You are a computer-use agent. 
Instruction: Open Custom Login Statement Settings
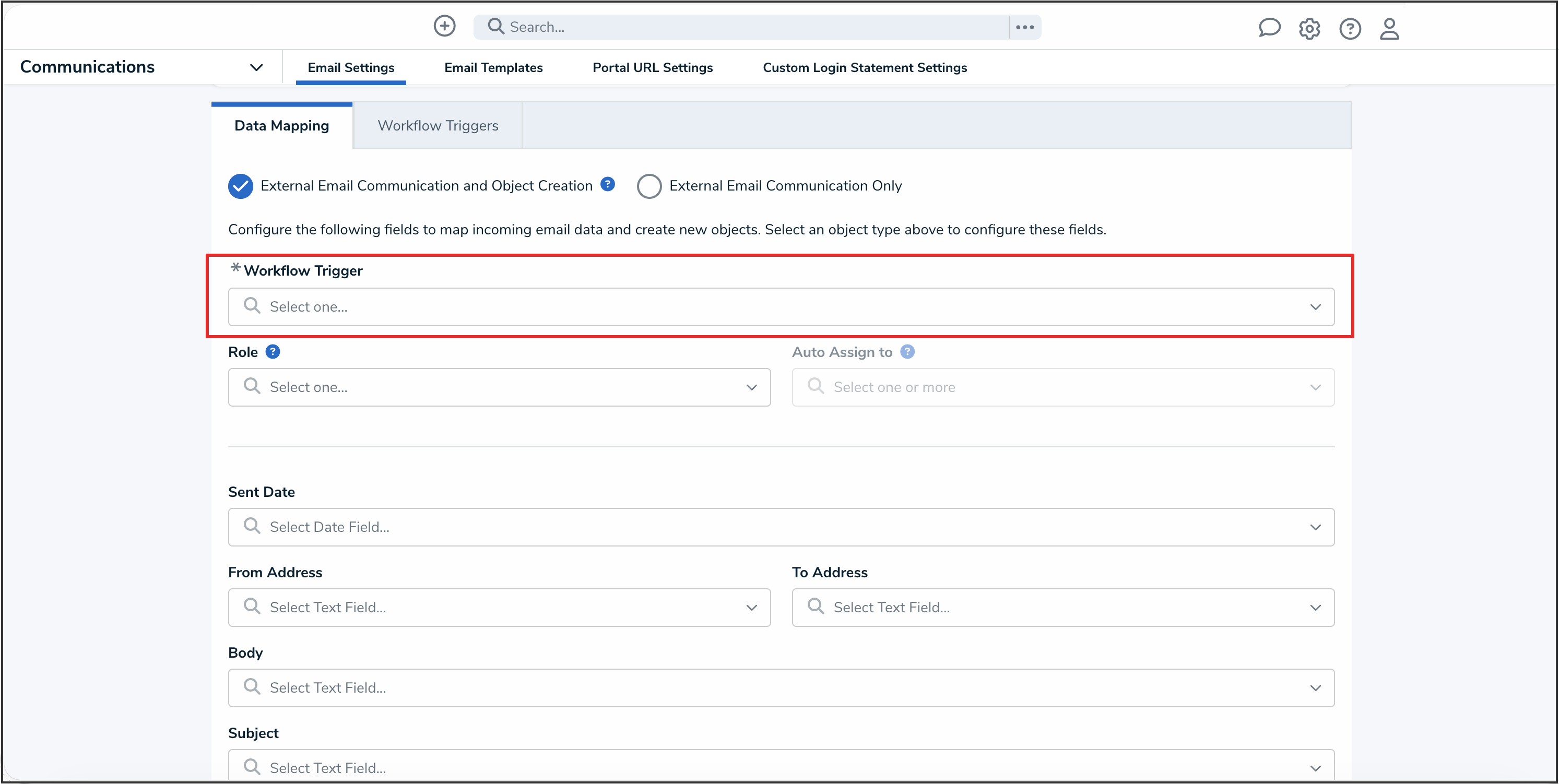865,67
